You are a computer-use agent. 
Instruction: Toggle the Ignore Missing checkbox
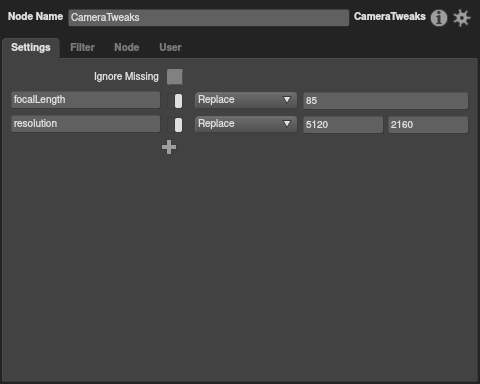(x=175, y=77)
